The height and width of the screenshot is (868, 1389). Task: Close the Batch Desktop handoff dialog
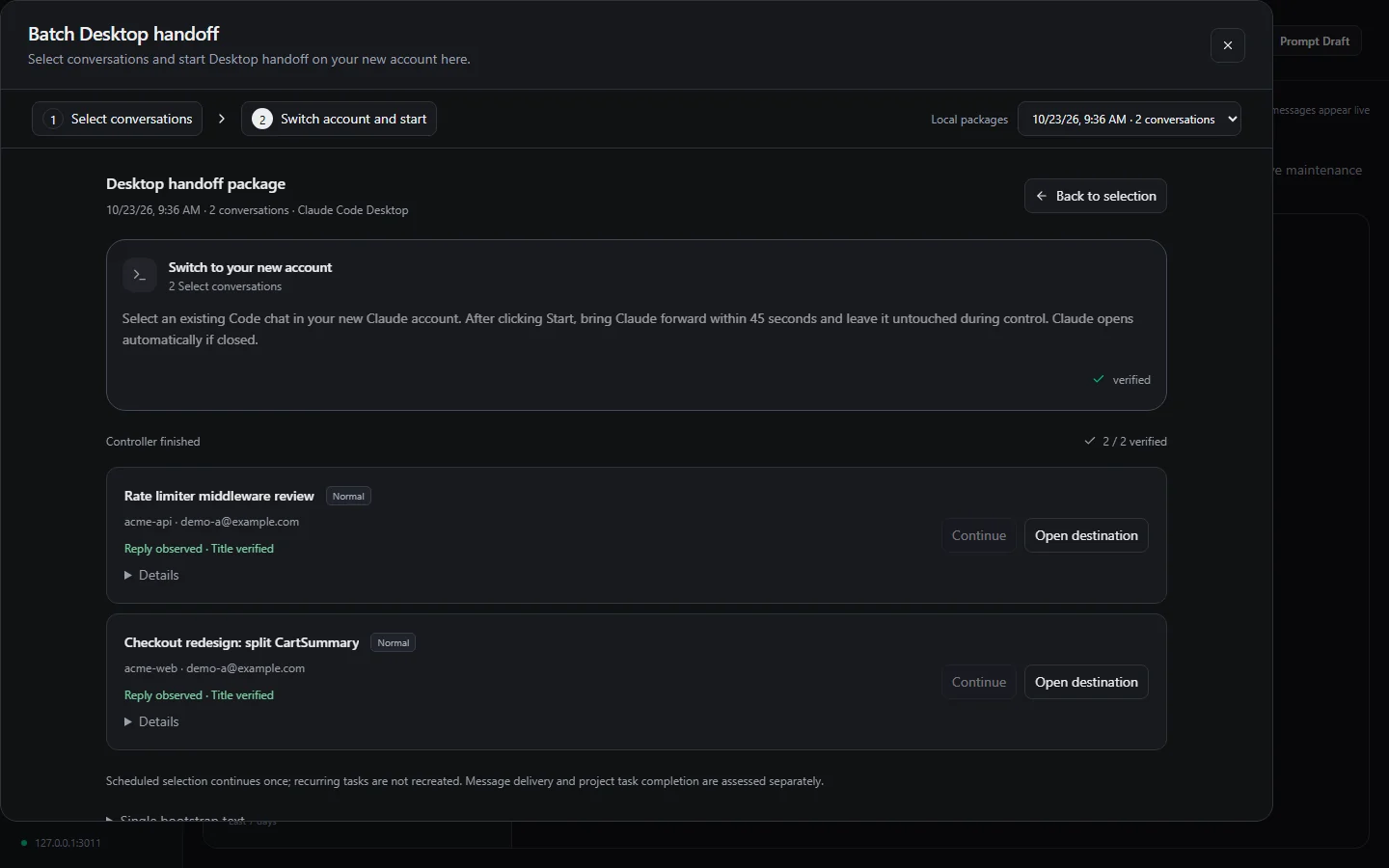[1227, 45]
